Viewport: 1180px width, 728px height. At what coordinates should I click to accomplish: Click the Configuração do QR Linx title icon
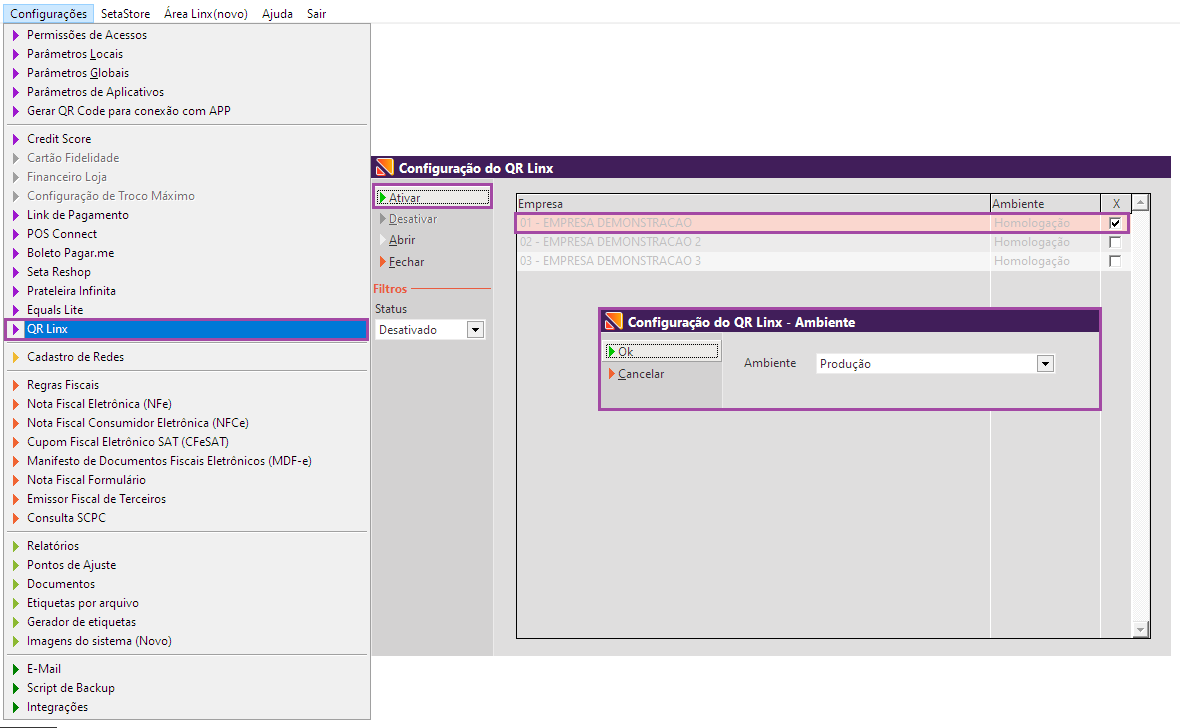click(385, 167)
